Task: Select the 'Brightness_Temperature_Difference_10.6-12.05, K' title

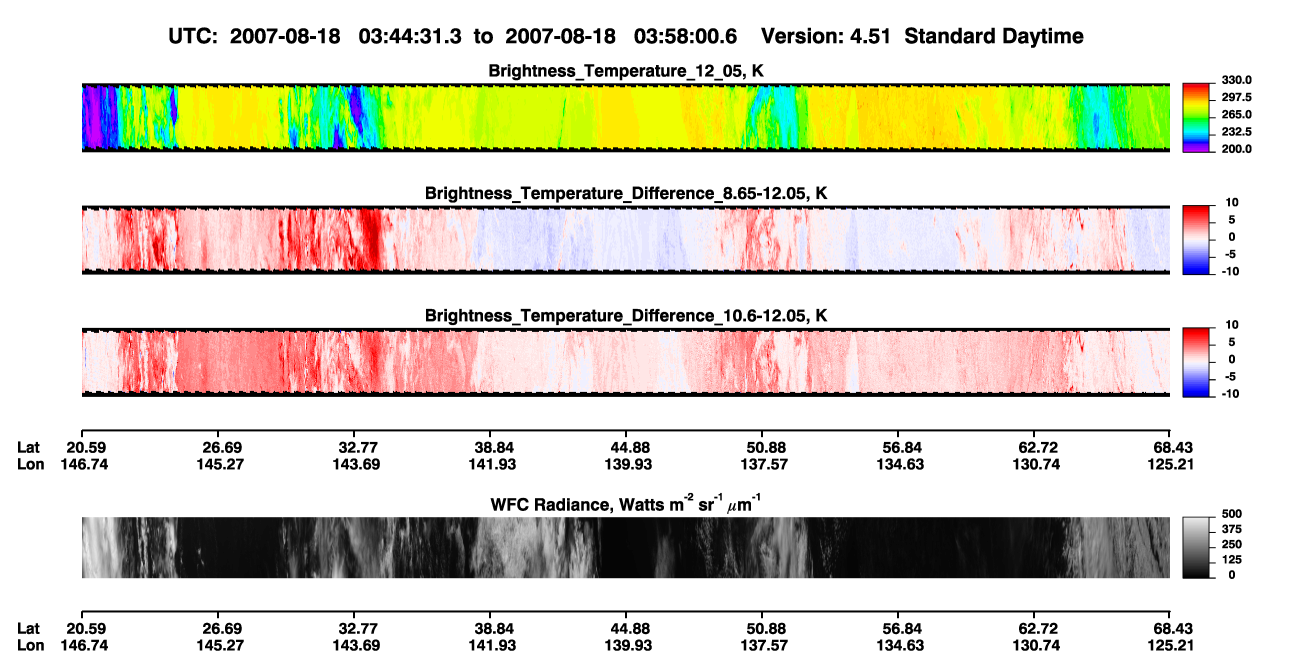Action: click(x=626, y=315)
